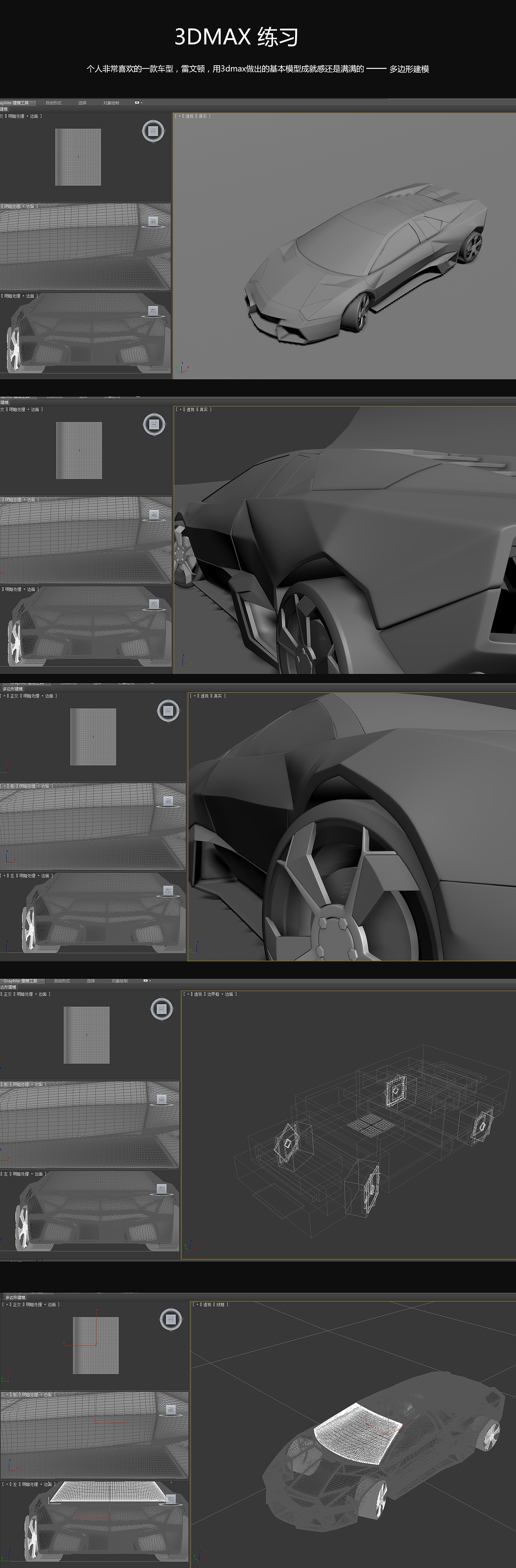Image resolution: width=516 pixels, height=1568 pixels.
Task: Open the fully visible "Graphite 建模工具" ribbon tab
Action: point(20,980)
